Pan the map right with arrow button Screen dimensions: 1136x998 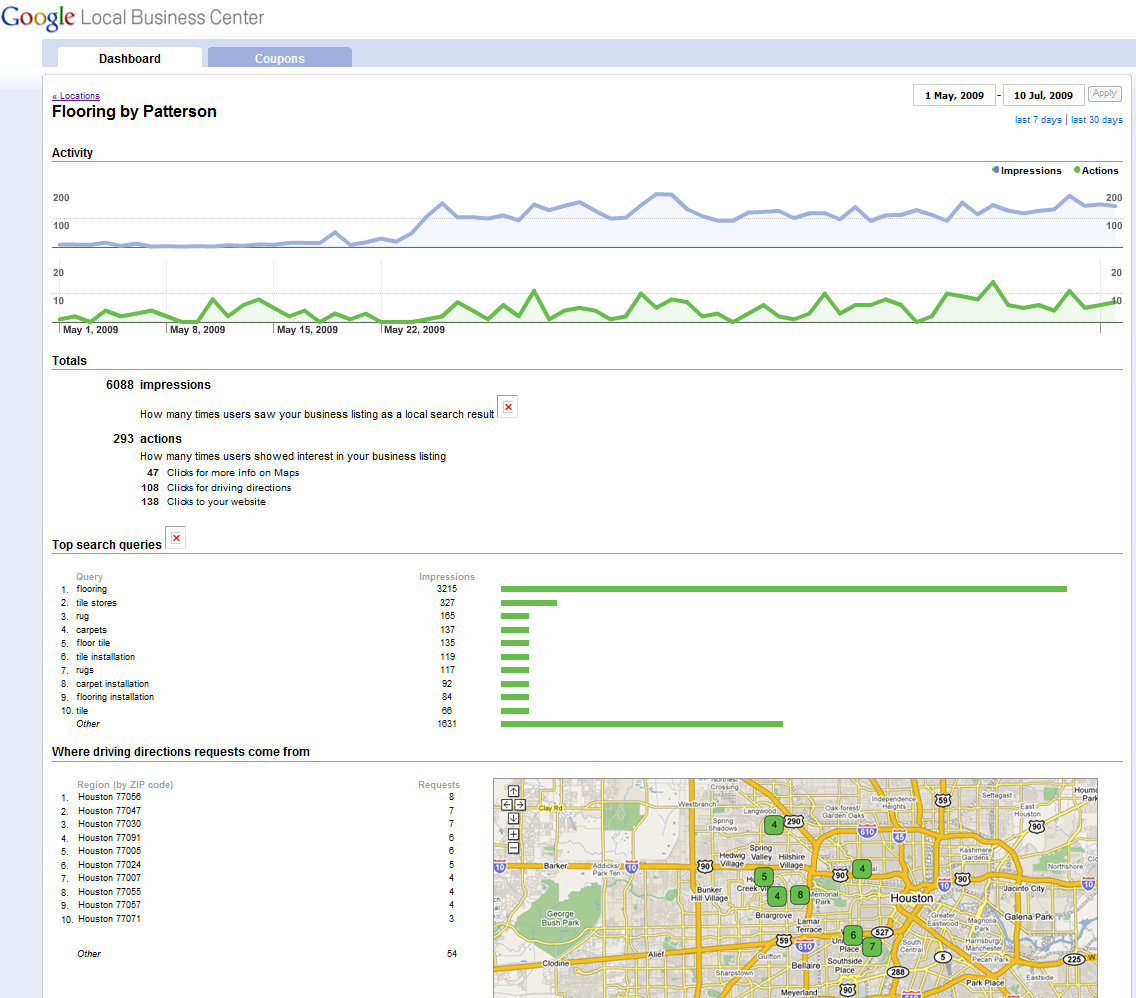[x=519, y=805]
